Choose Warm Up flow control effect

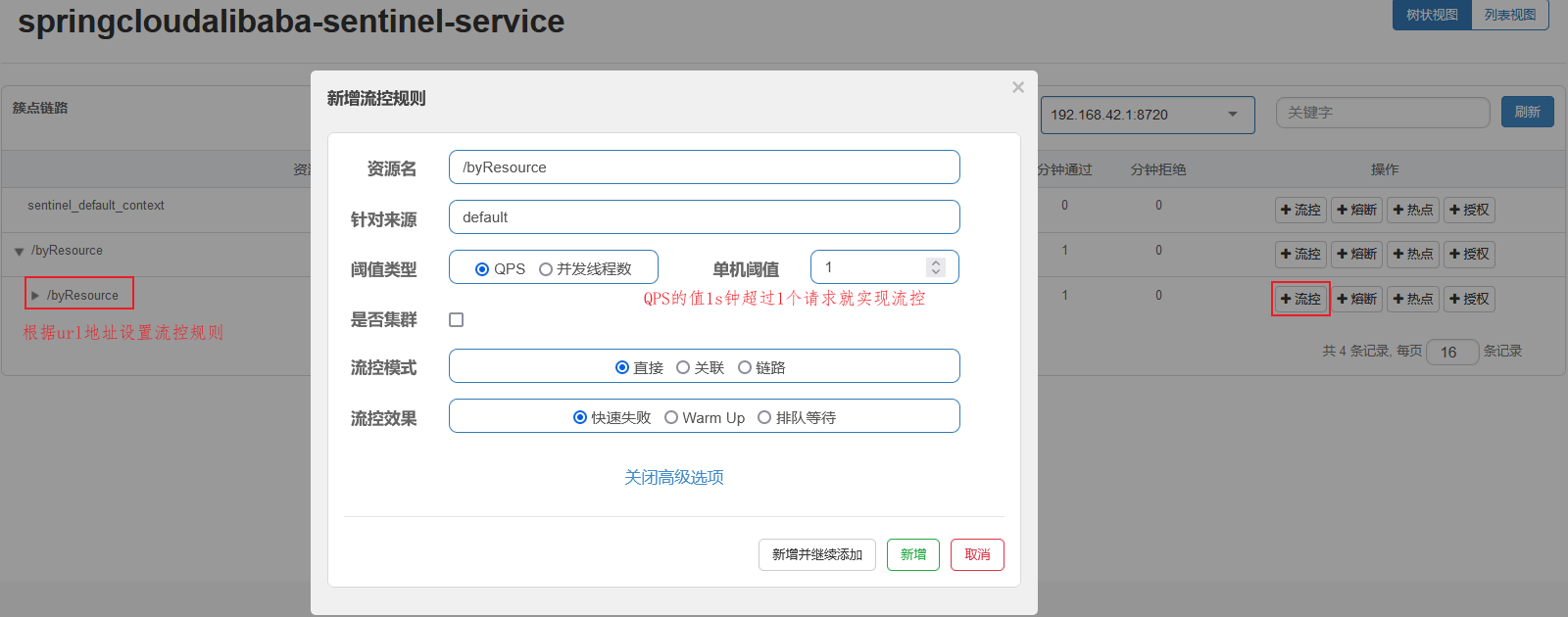pyautogui.click(x=671, y=417)
